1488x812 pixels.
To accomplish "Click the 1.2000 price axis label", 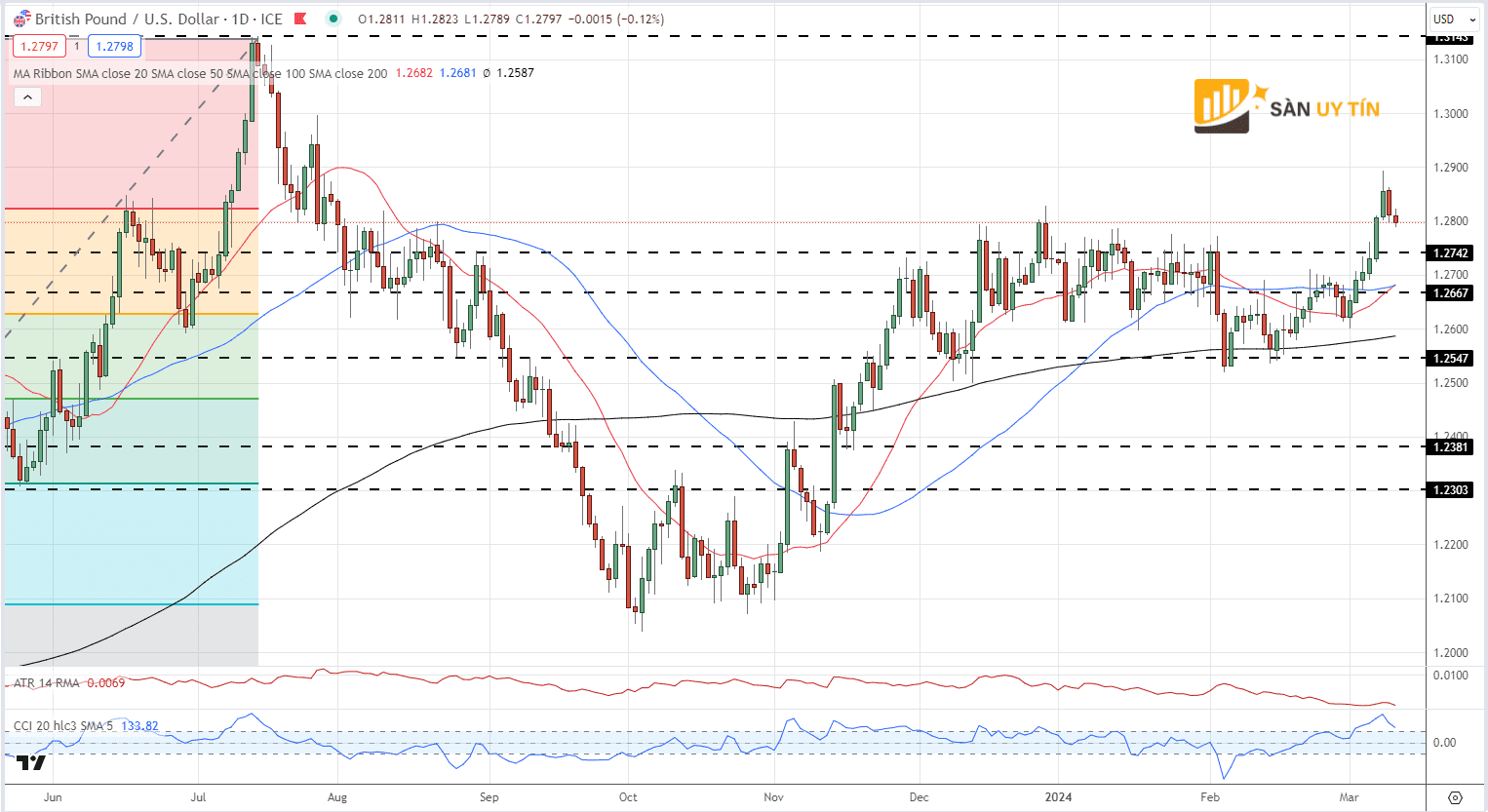I will tap(1450, 653).
